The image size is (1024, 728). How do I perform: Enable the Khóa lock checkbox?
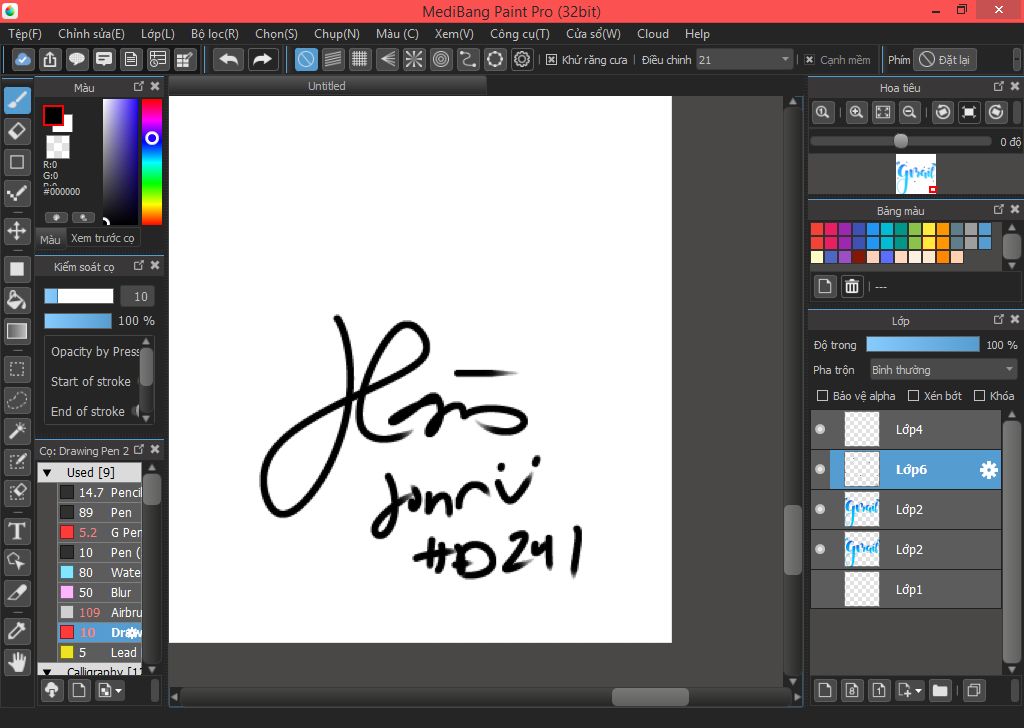coord(979,396)
